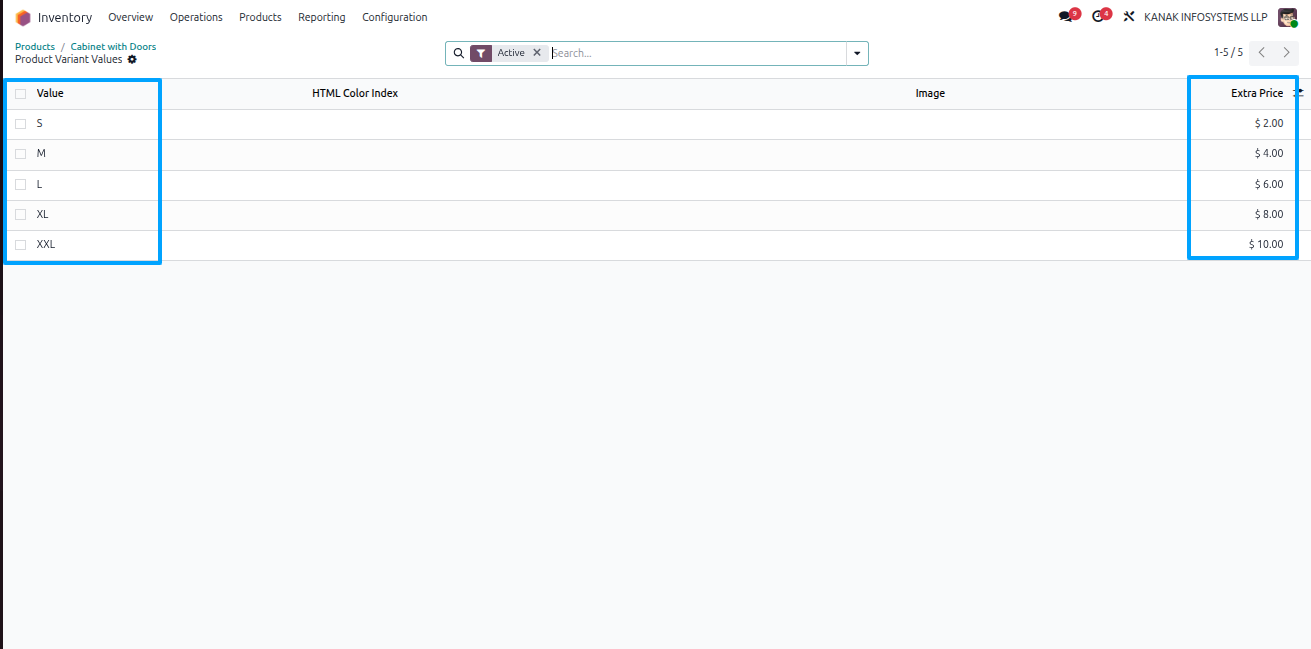
Task: Click the 1-5 / 5 pager counter
Action: point(1228,52)
